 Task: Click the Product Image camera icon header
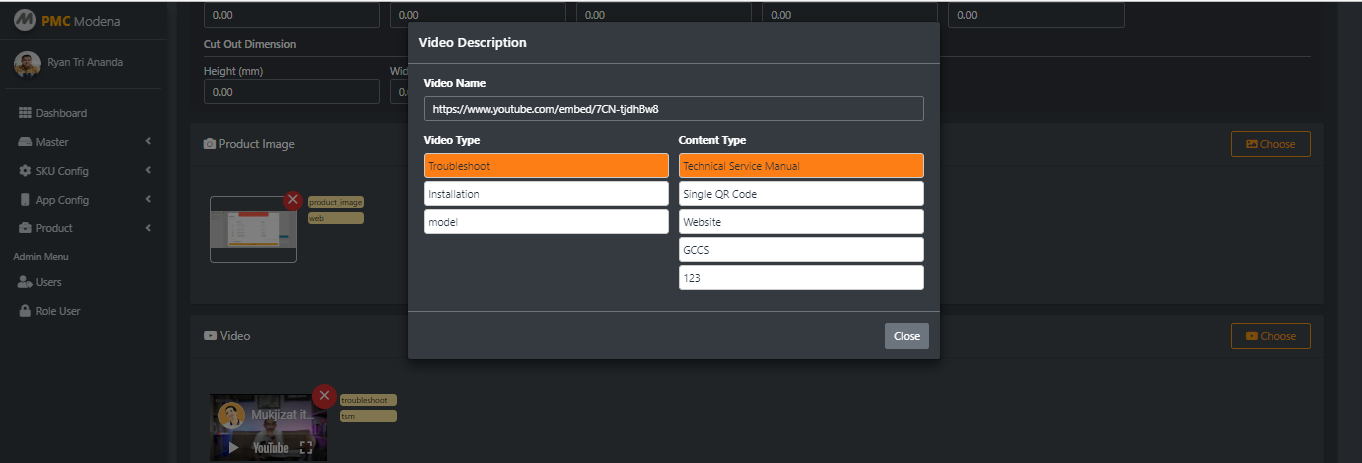[x=210, y=144]
